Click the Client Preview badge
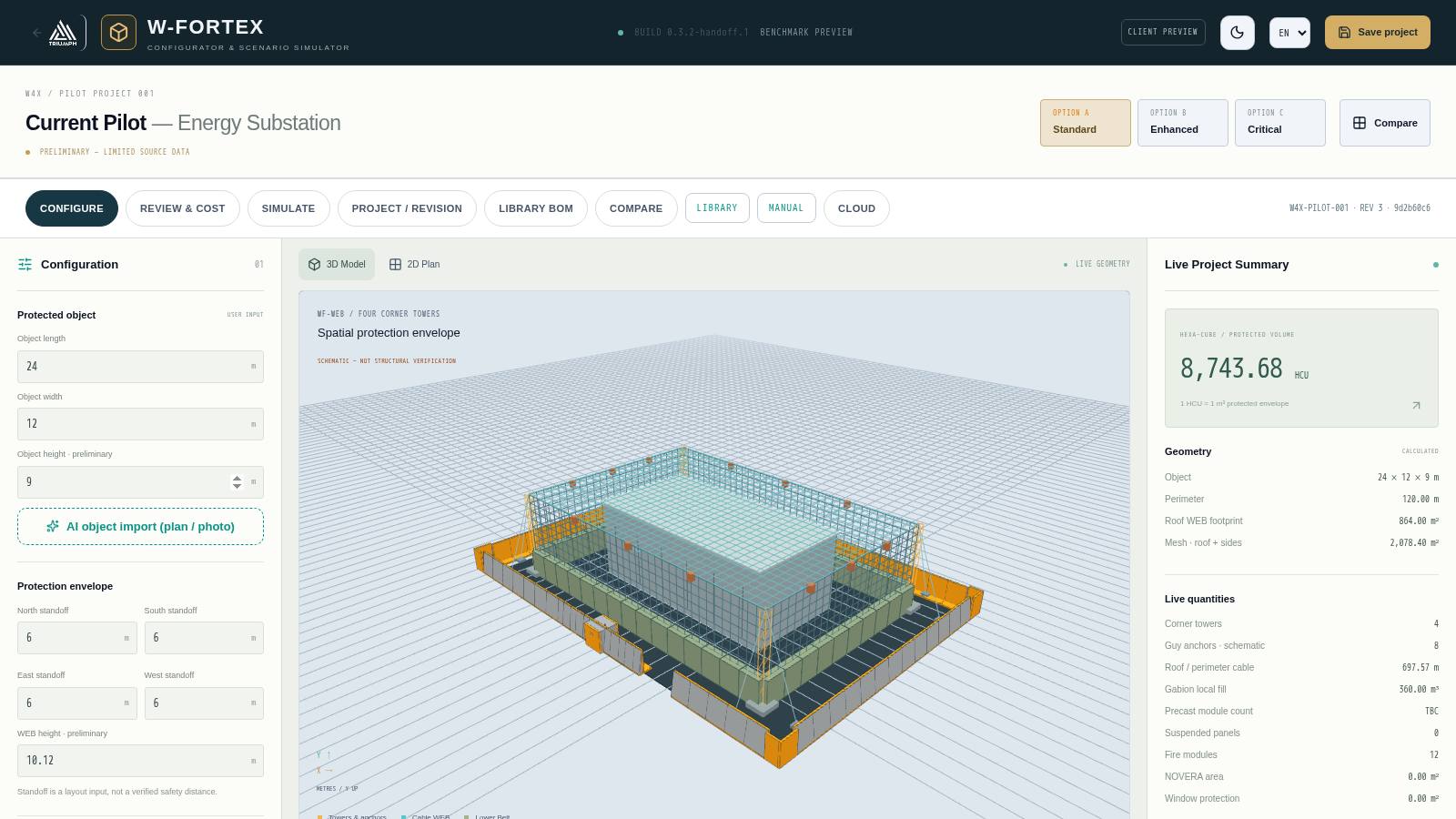The width and height of the screenshot is (1456, 819). tap(1163, 32)
